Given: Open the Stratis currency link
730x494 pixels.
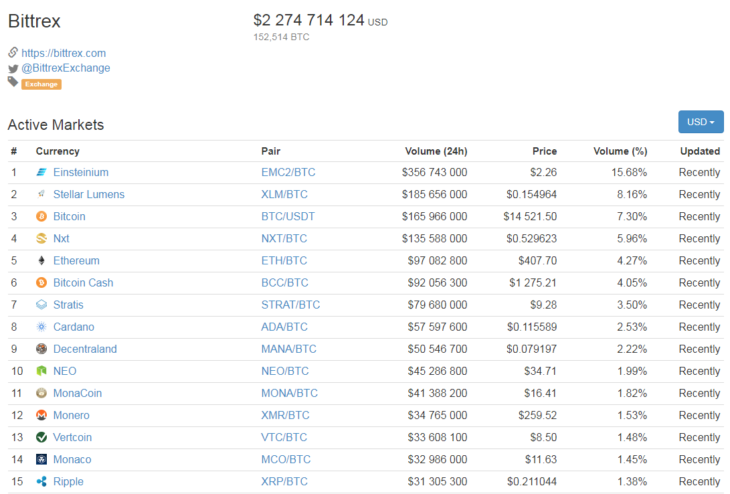Looking at the screenshot, I should point(68,305).
